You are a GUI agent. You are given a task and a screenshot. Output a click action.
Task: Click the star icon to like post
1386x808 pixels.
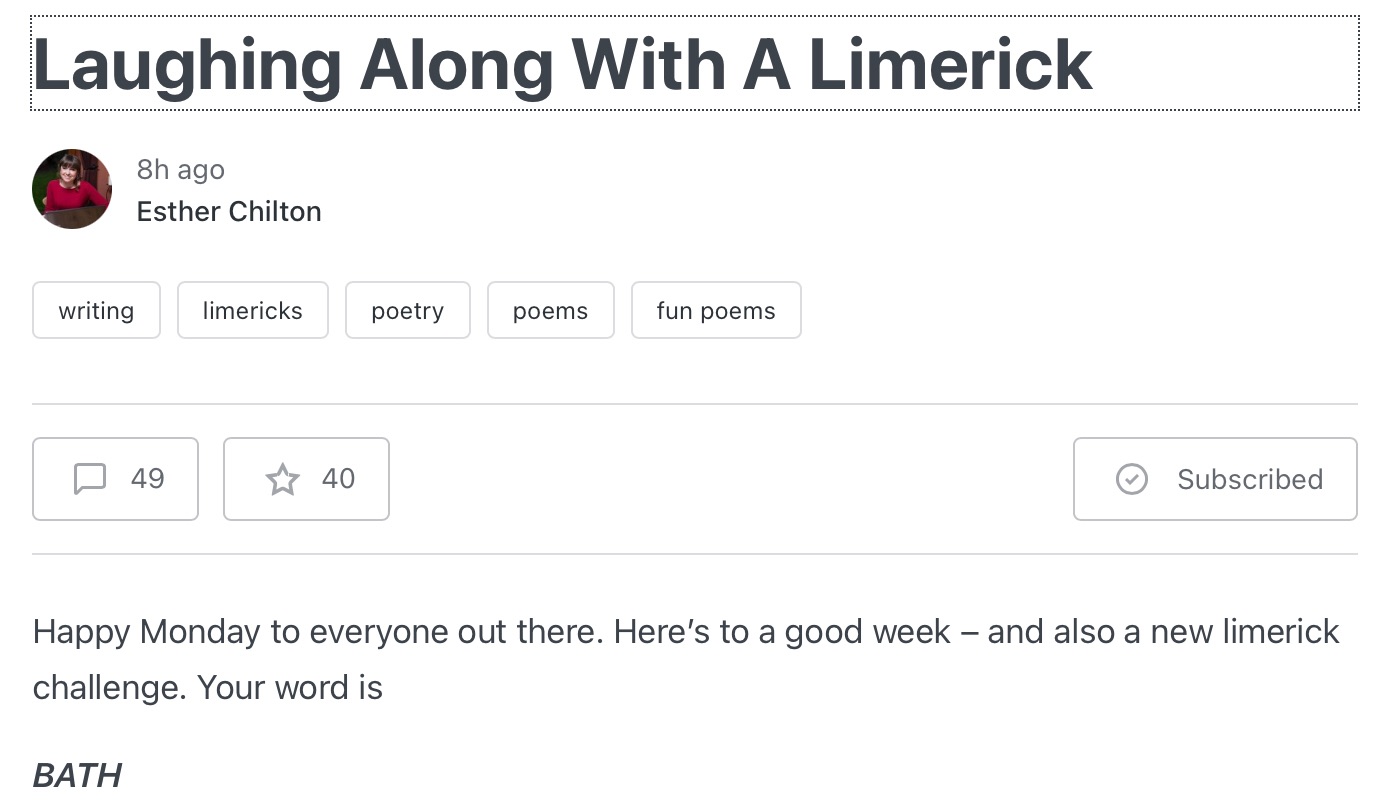[x=282, y=479]
